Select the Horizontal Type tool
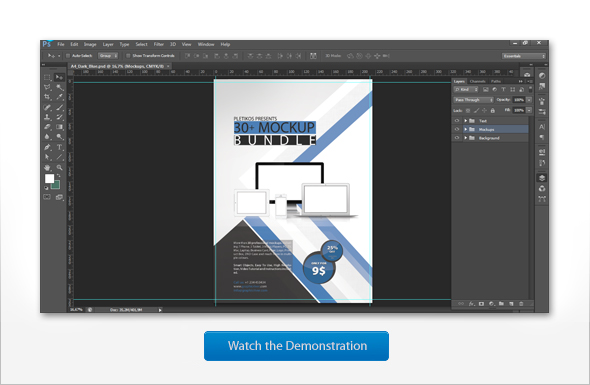Screen dimensions: 590x385 point(59,147)
